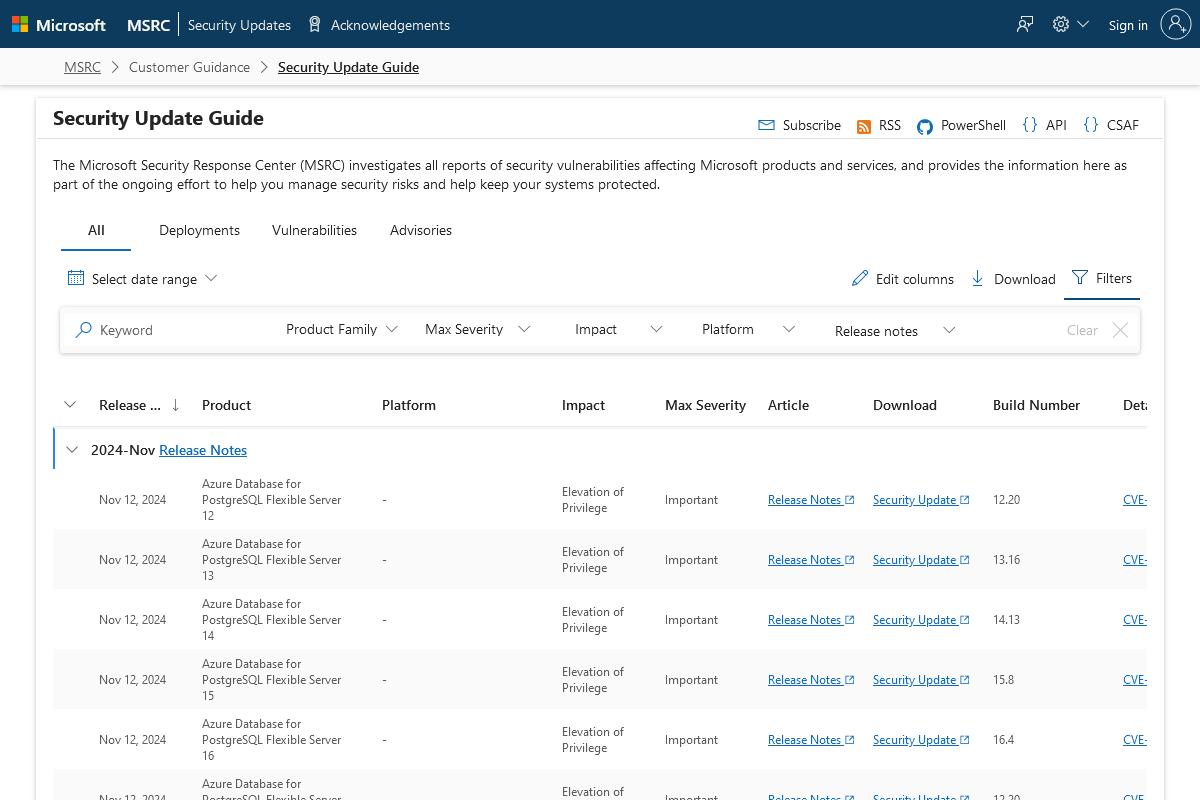The width and height of the screenshot is (1200, 800).
Task: Click the Microsoft logo
Action: 58,25
